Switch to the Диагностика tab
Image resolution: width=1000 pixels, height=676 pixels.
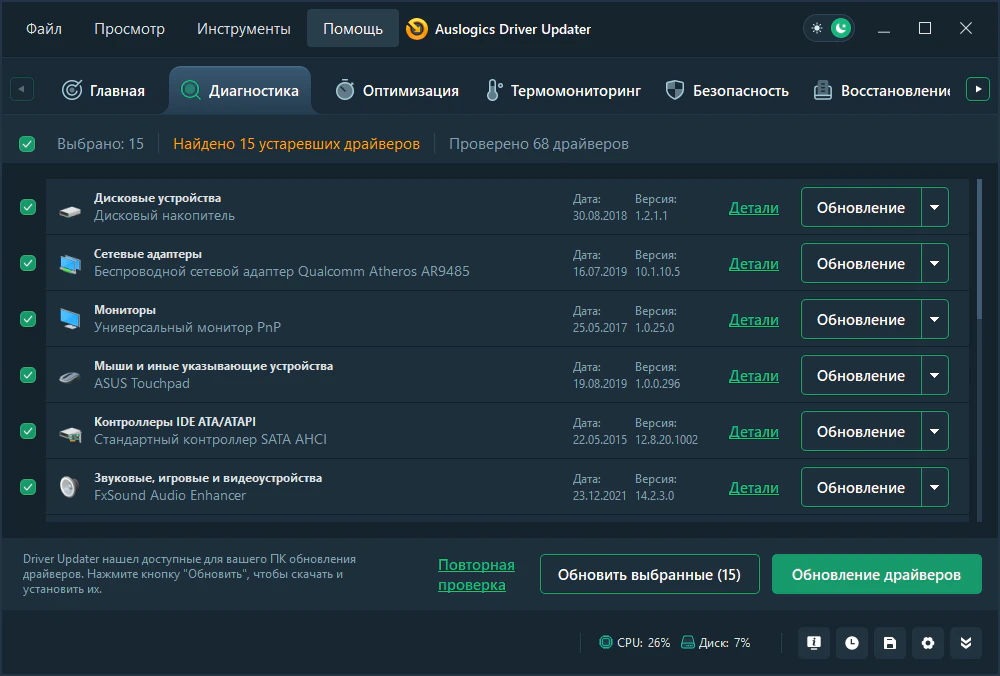tap(240, 91)
